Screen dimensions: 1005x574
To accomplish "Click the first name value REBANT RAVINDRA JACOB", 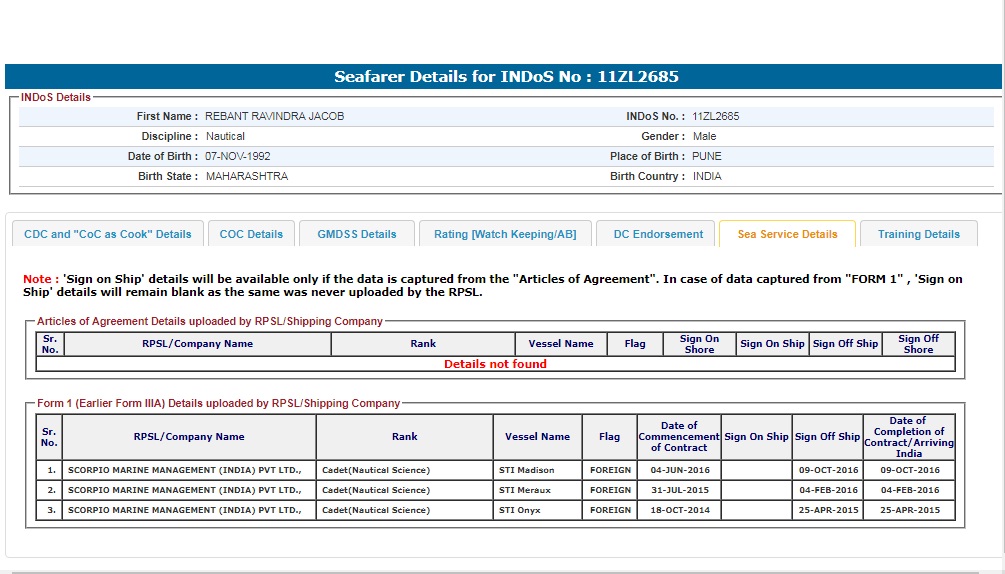I will click(274, 116).
